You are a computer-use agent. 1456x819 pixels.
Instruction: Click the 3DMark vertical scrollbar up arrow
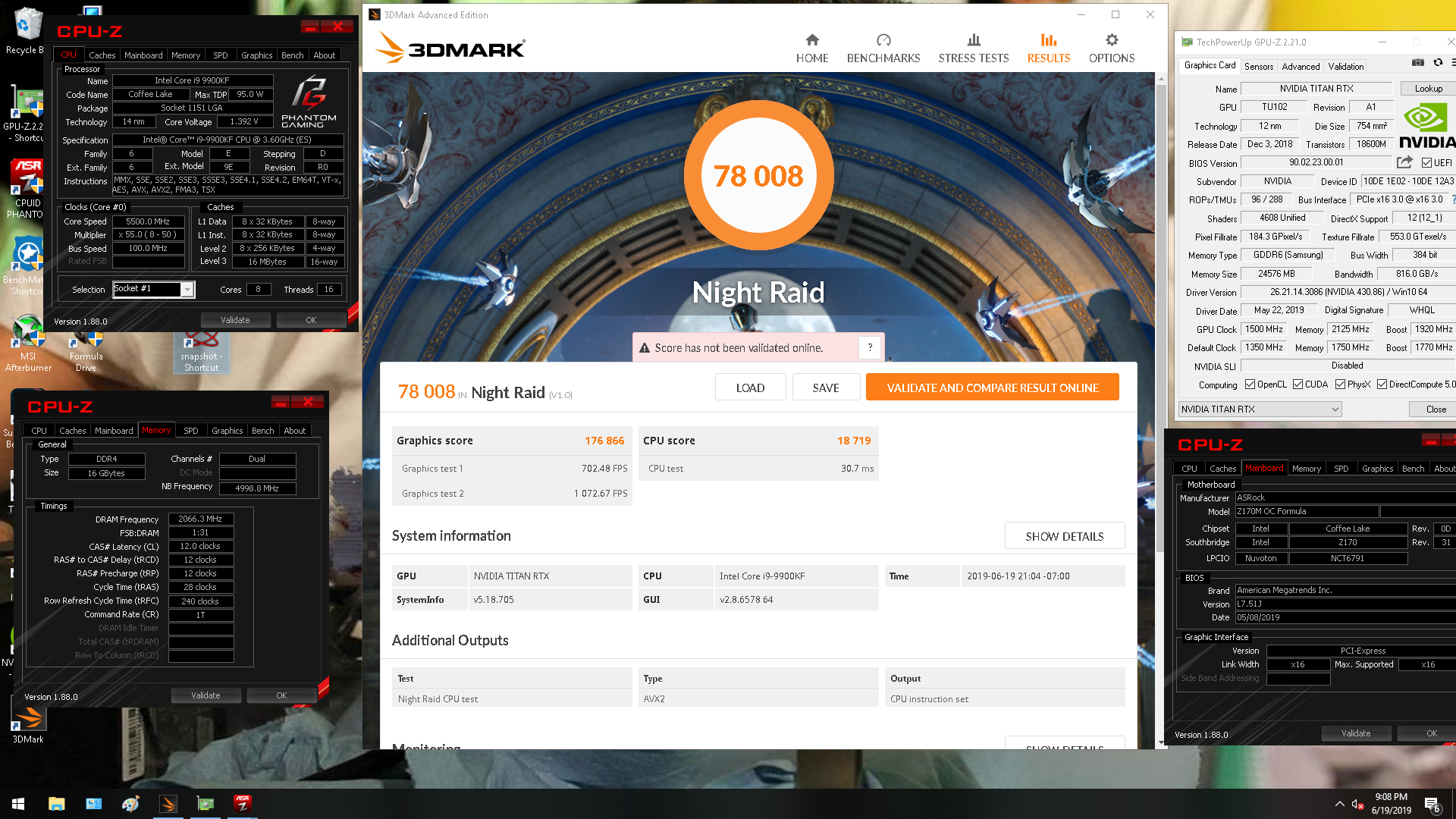[1160, 78]
